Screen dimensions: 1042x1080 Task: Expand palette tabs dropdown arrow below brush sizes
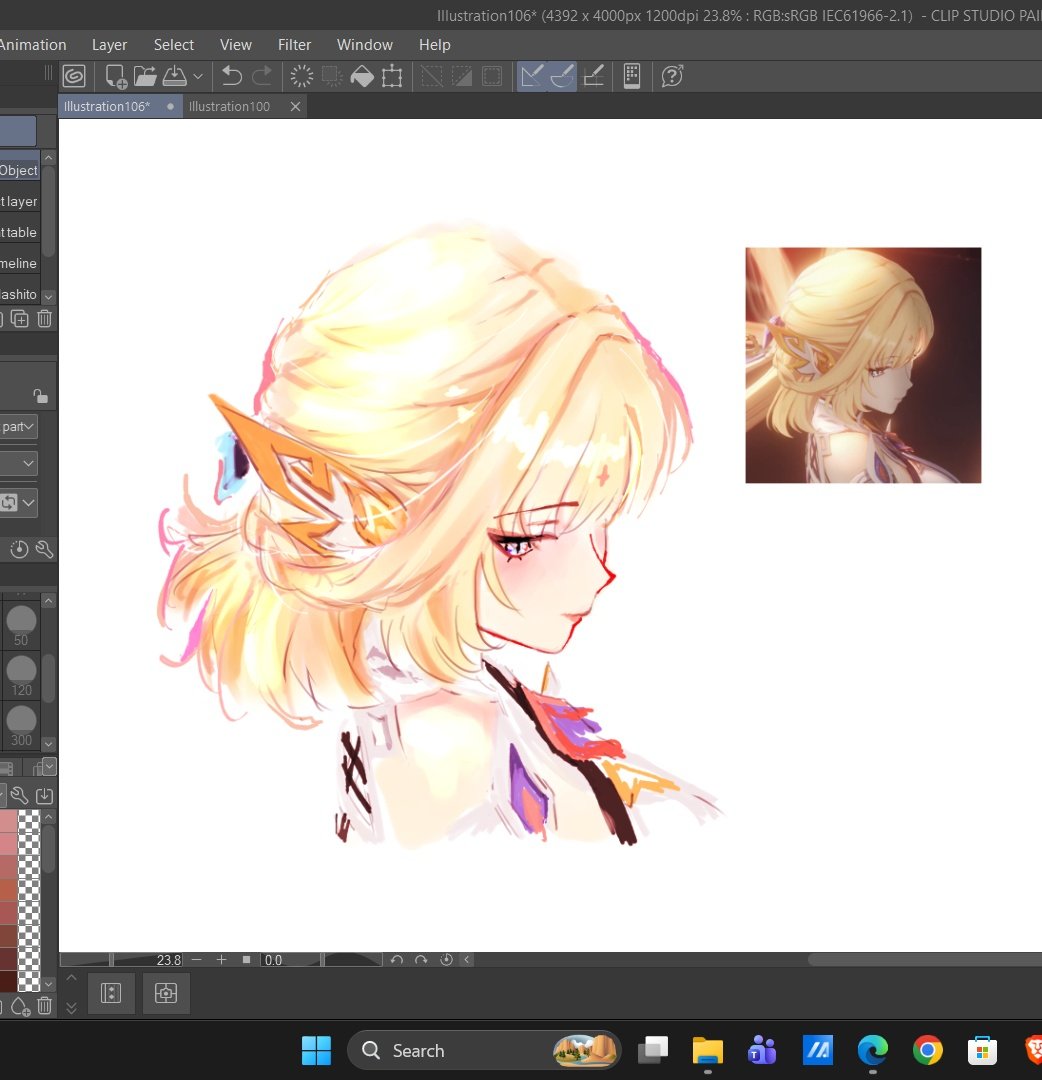coord(49,766)
